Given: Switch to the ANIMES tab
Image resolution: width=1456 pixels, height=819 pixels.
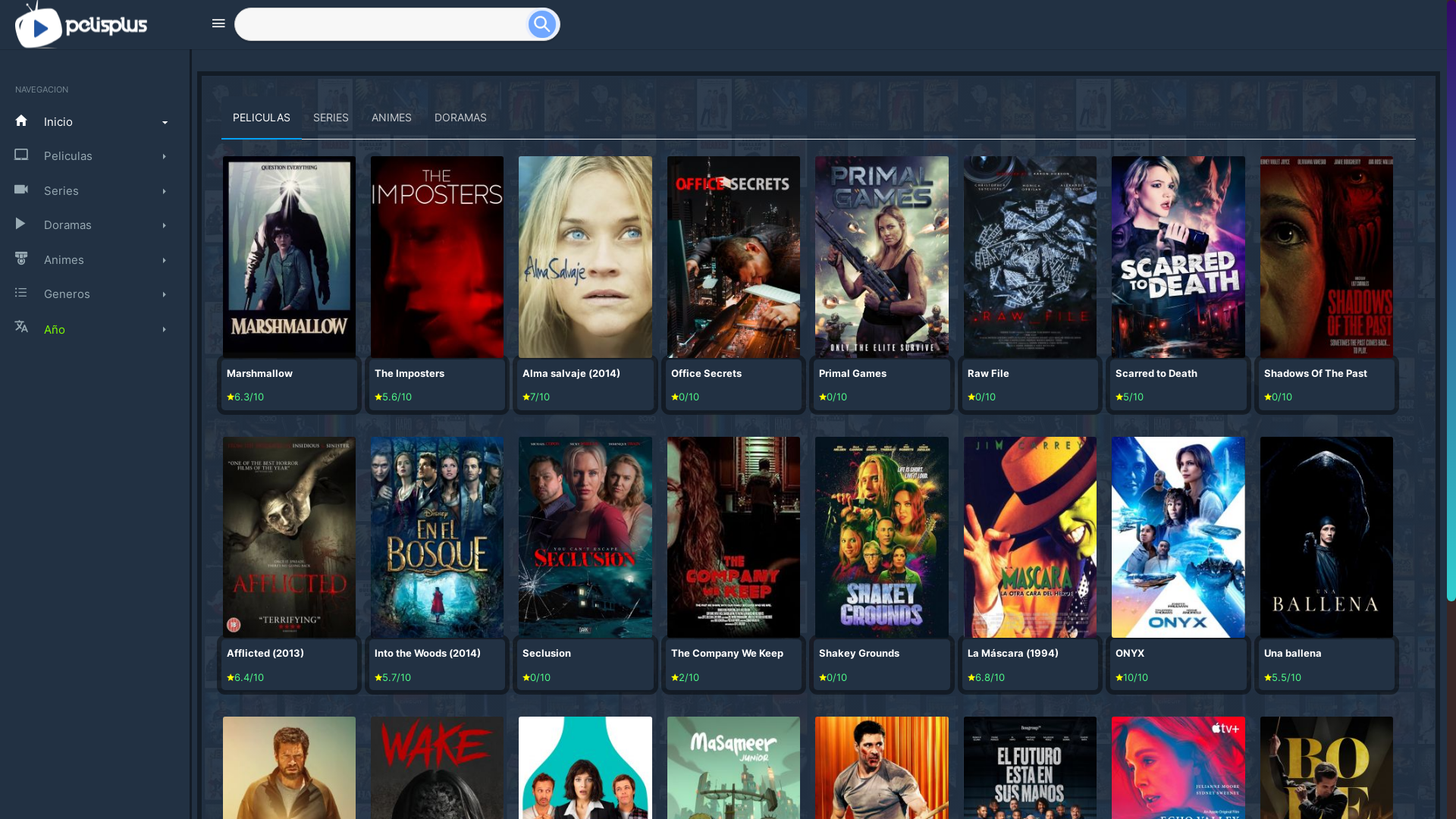Looking at the screenshot, I should 391,118.
